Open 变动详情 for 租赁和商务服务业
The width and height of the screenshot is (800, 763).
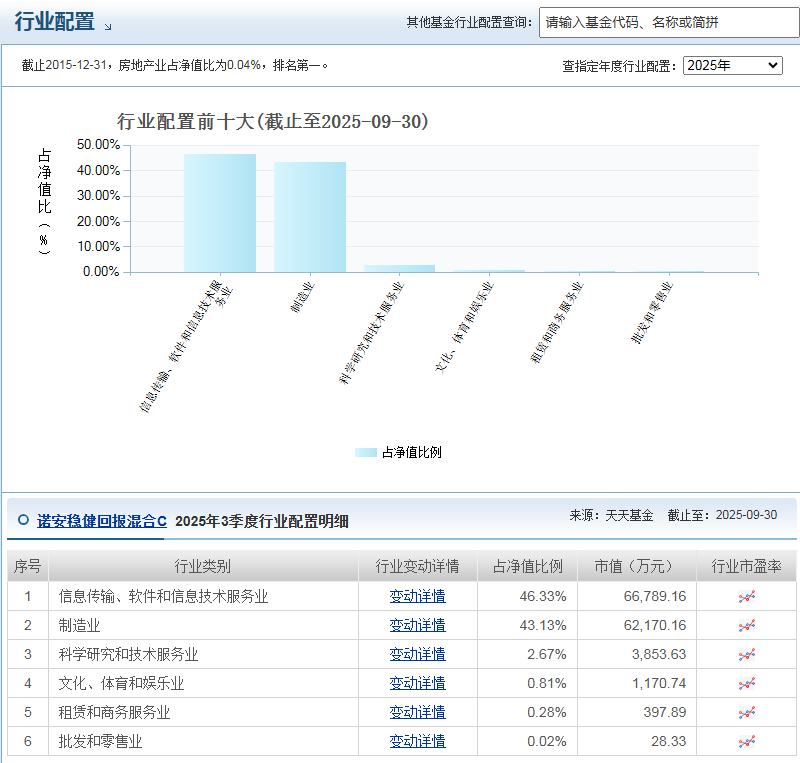[417, 712]
